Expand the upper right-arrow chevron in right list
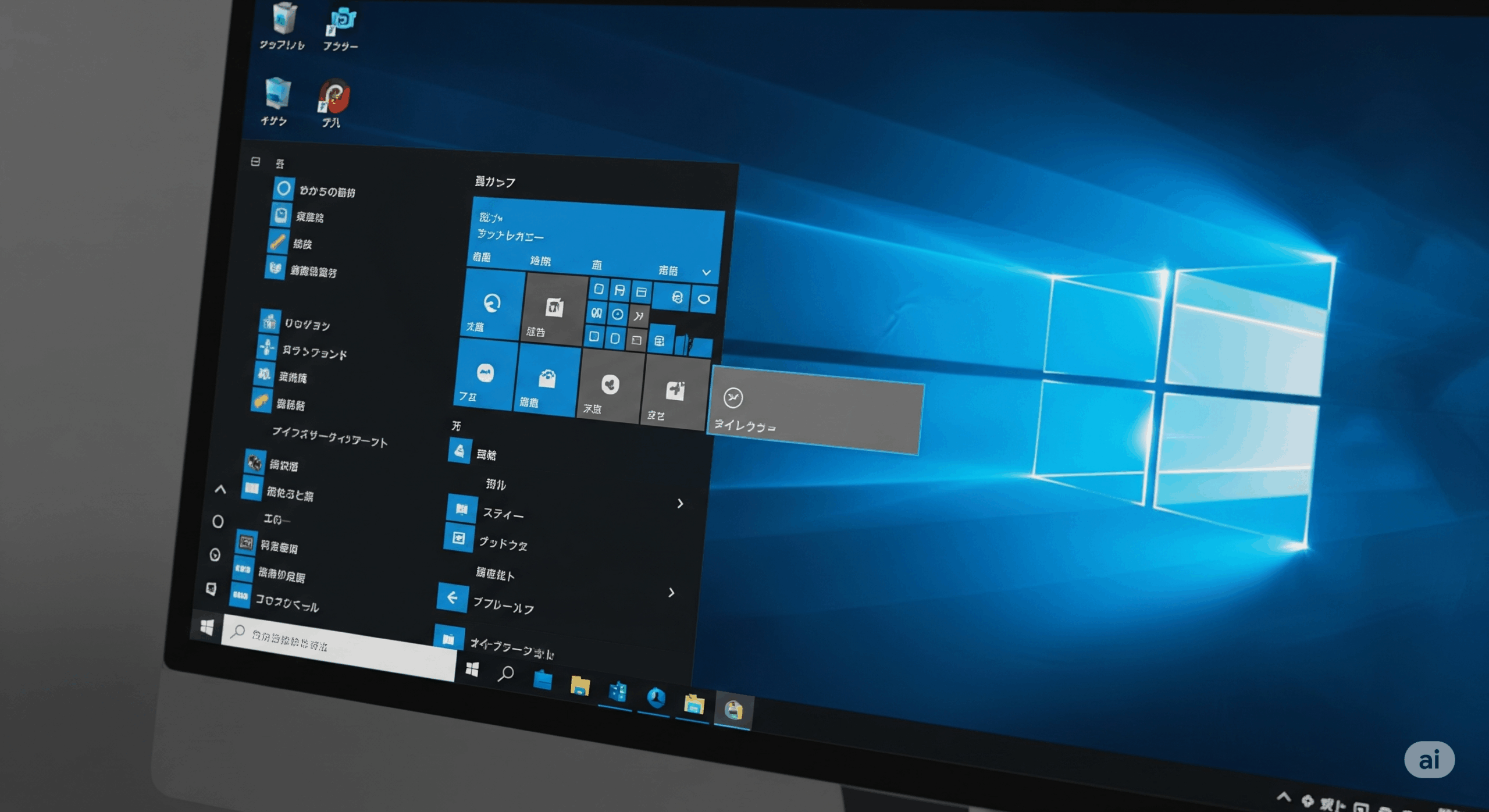Viewport: 1489px width, 812px height. coord(680,504)
